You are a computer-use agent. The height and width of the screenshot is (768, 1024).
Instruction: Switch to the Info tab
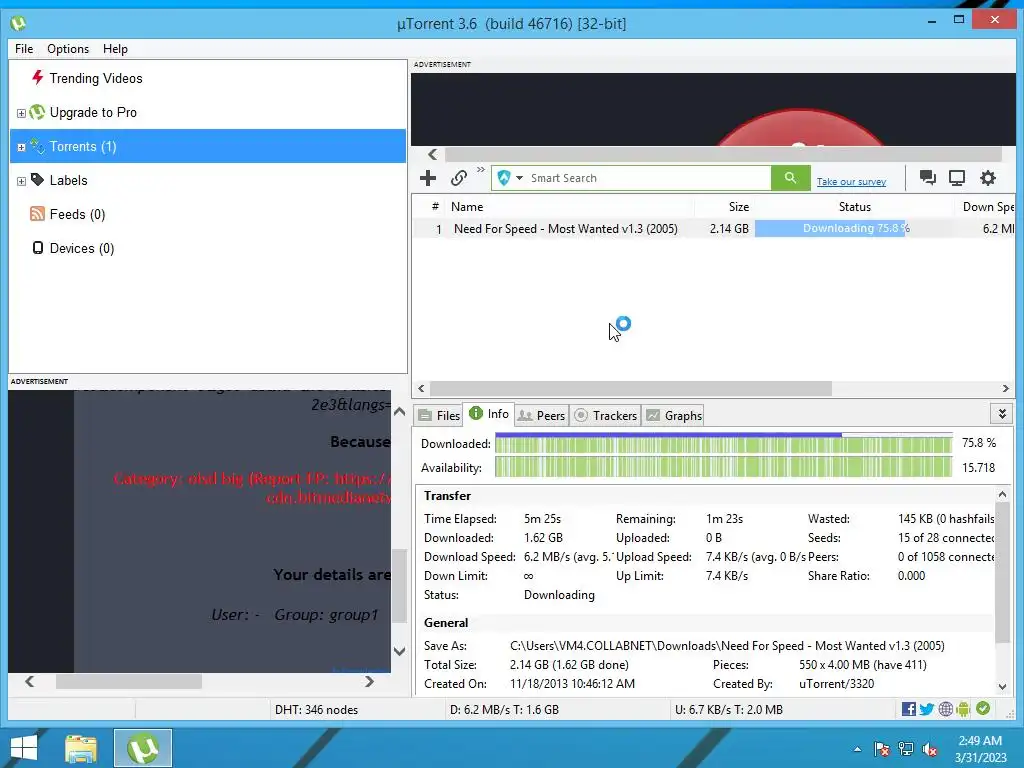tap(489, 413)
